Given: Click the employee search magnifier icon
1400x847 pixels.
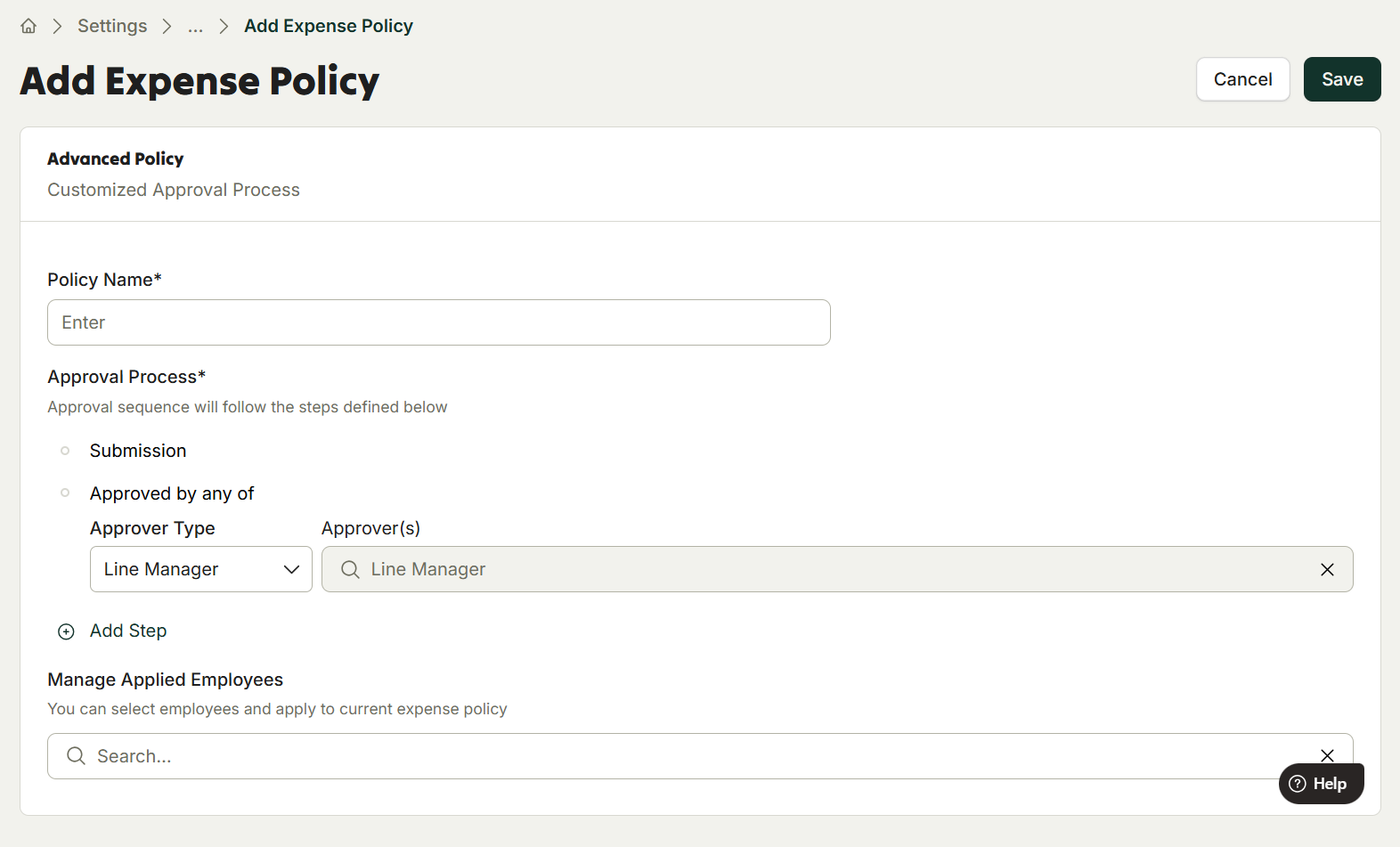Looking at the screenshot, I should tap(76, 756).
